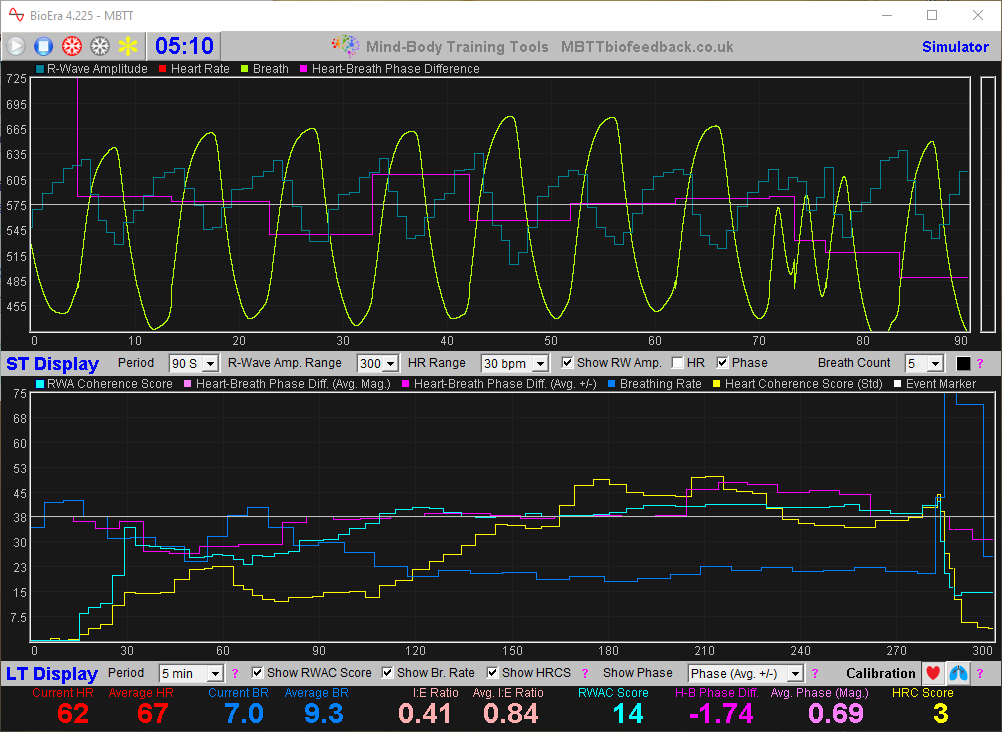This screenshot has height=732, width=1002.
Task: Click the black color swatch near Breath Count
Action: 963,362
